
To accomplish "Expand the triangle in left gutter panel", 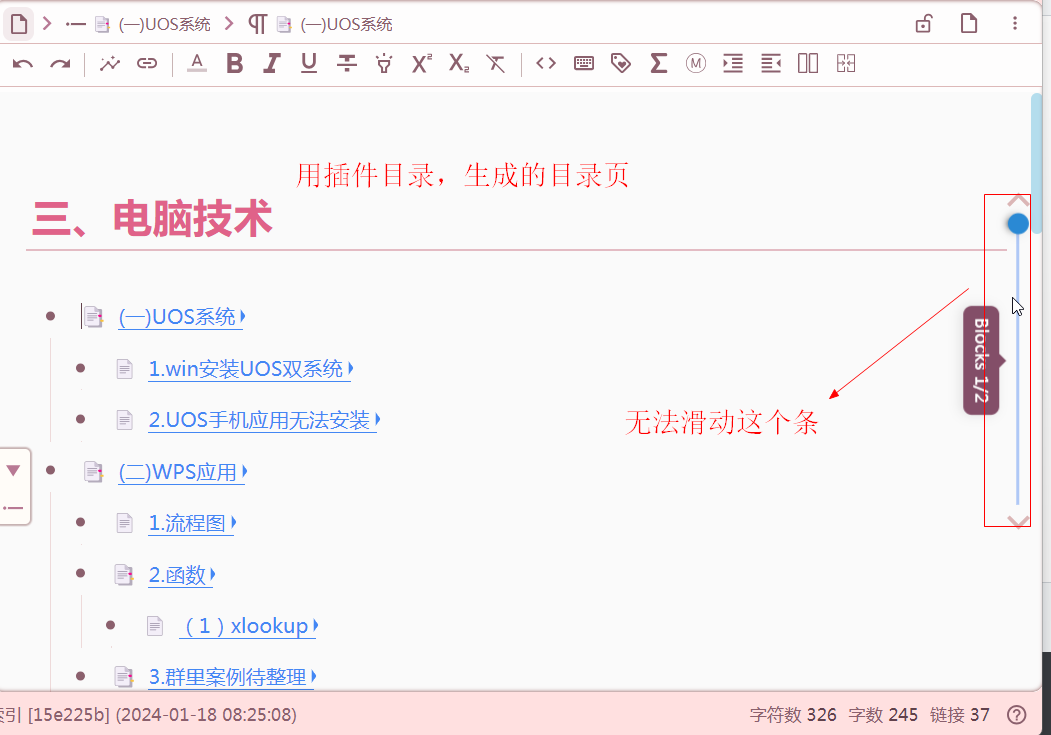I will 13,470.
